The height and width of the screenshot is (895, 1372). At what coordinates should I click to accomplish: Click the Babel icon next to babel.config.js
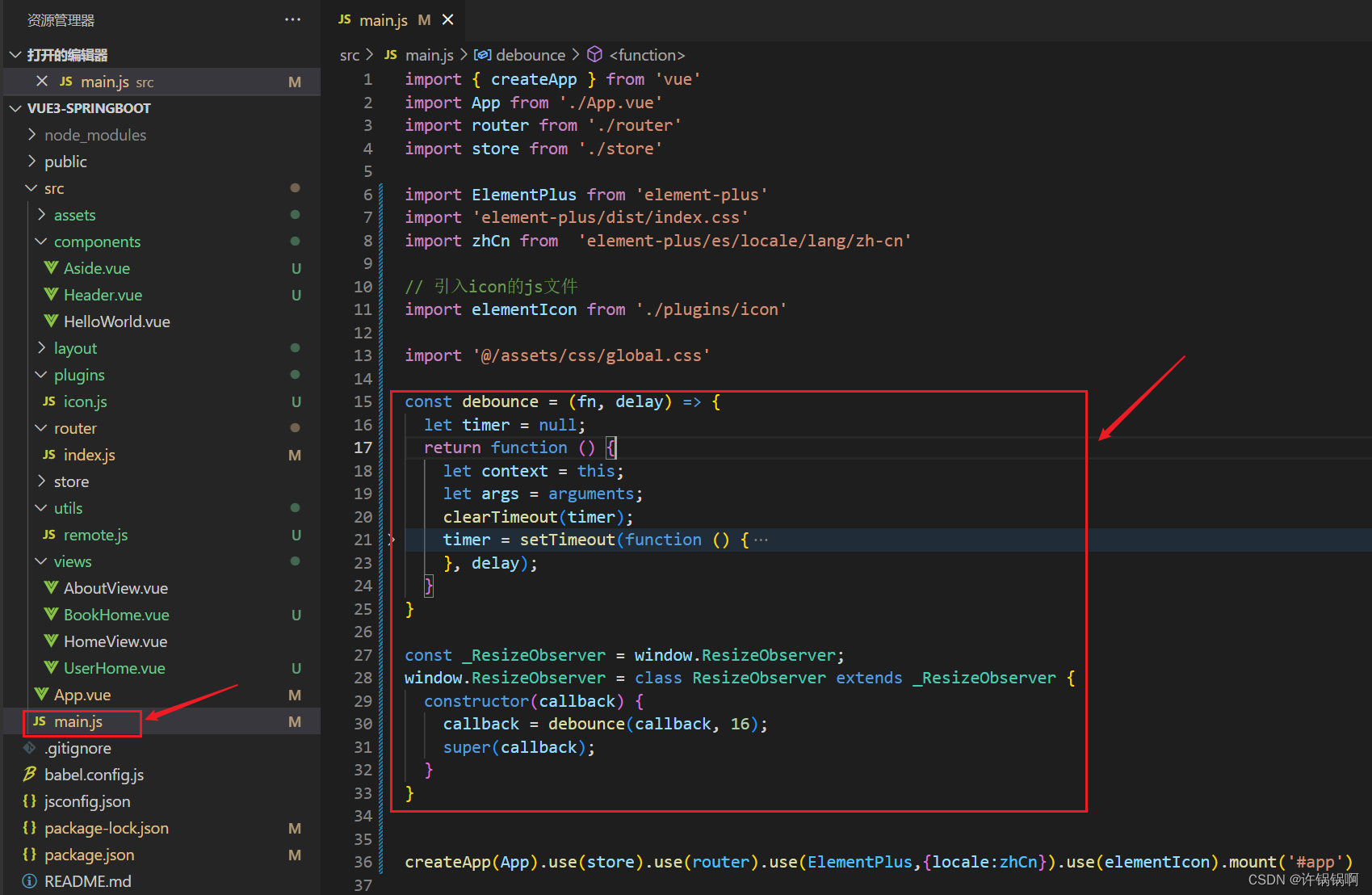[x=30, y=775]
